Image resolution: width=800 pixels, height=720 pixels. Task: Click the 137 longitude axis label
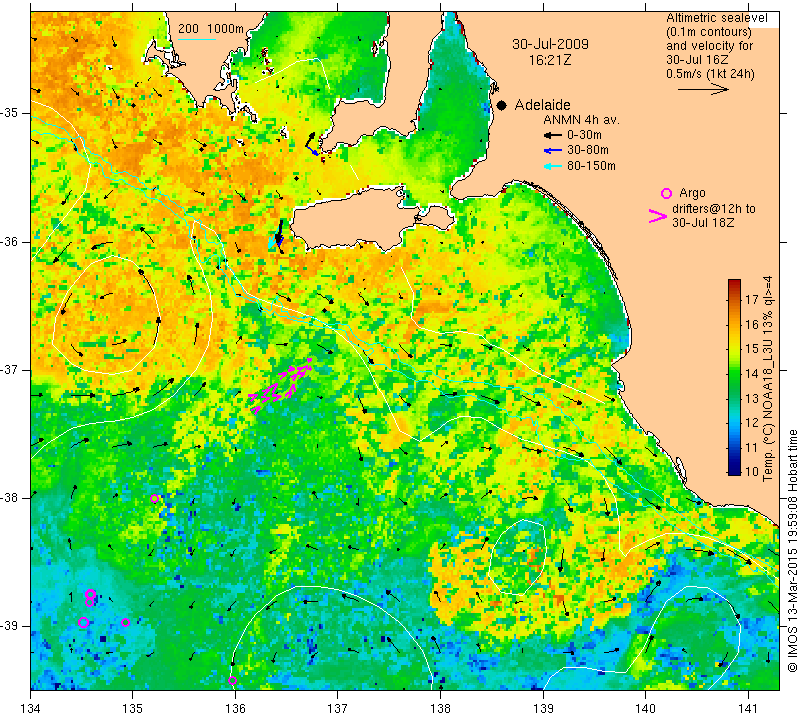pos(337,708)
